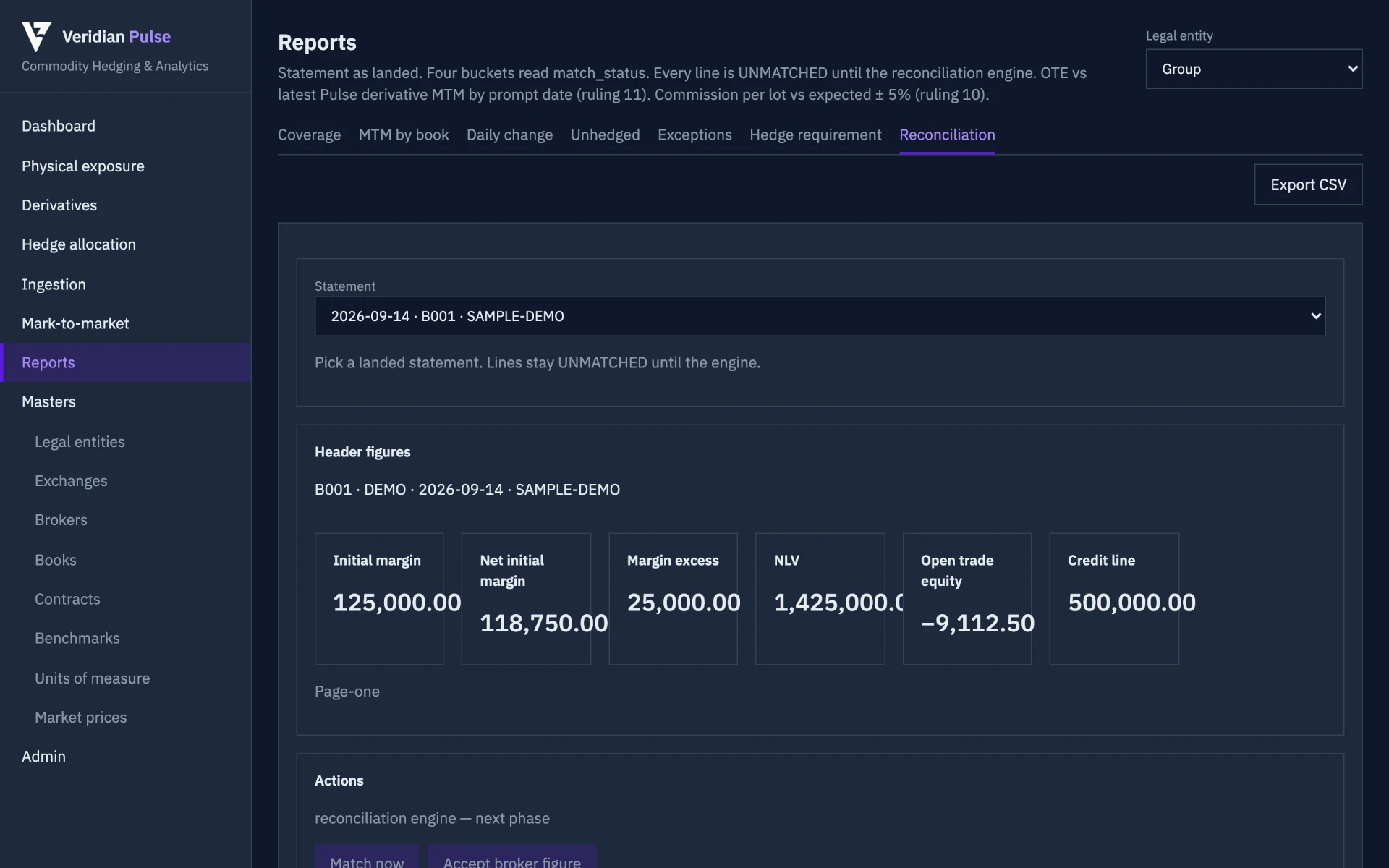Click the Initial margin value 125,000.00
1389x868 pixels.
(x=396, y=602)
